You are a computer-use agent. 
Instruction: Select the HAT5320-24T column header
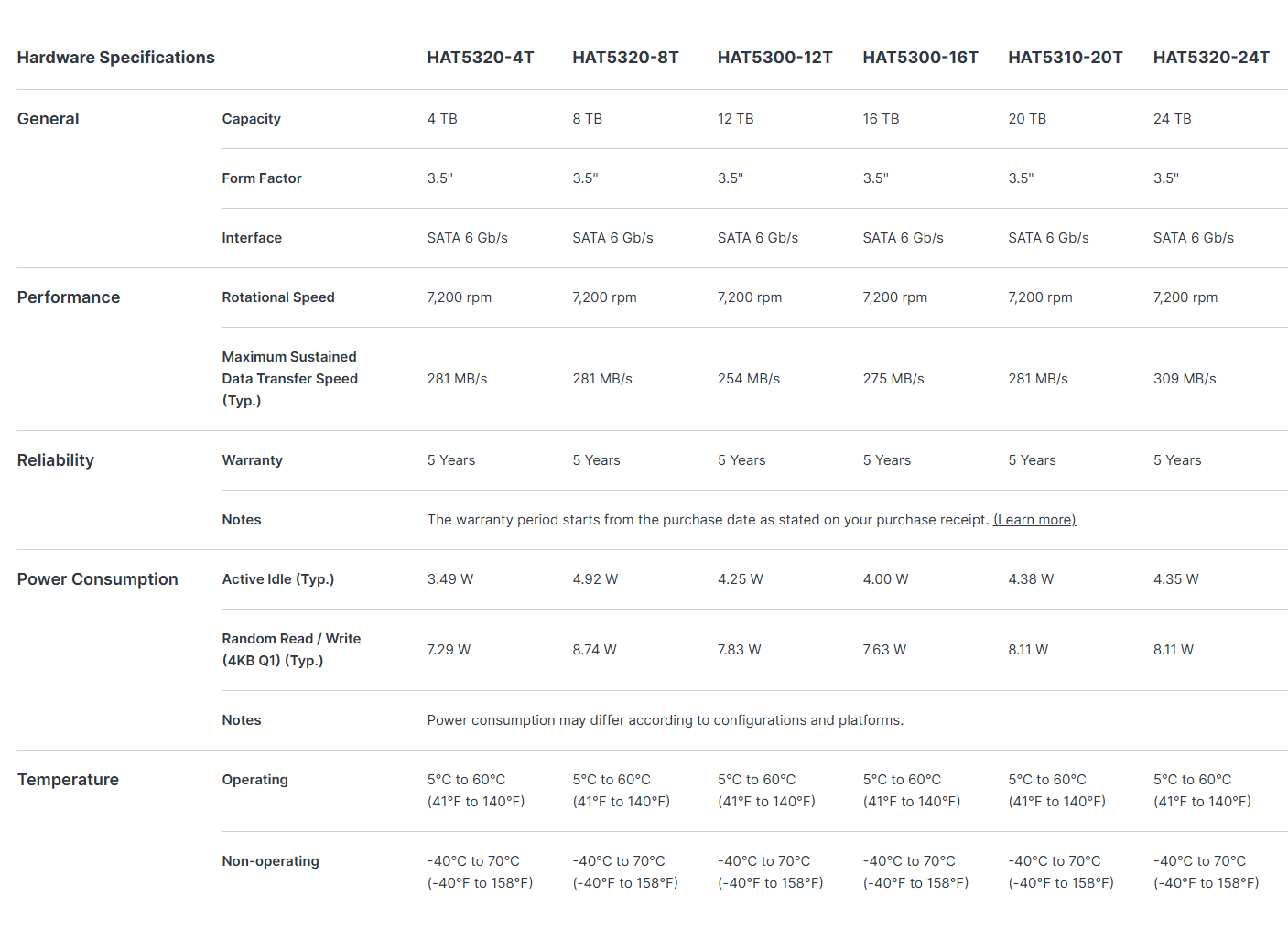pyautogui.click(x=1211, y=58)
